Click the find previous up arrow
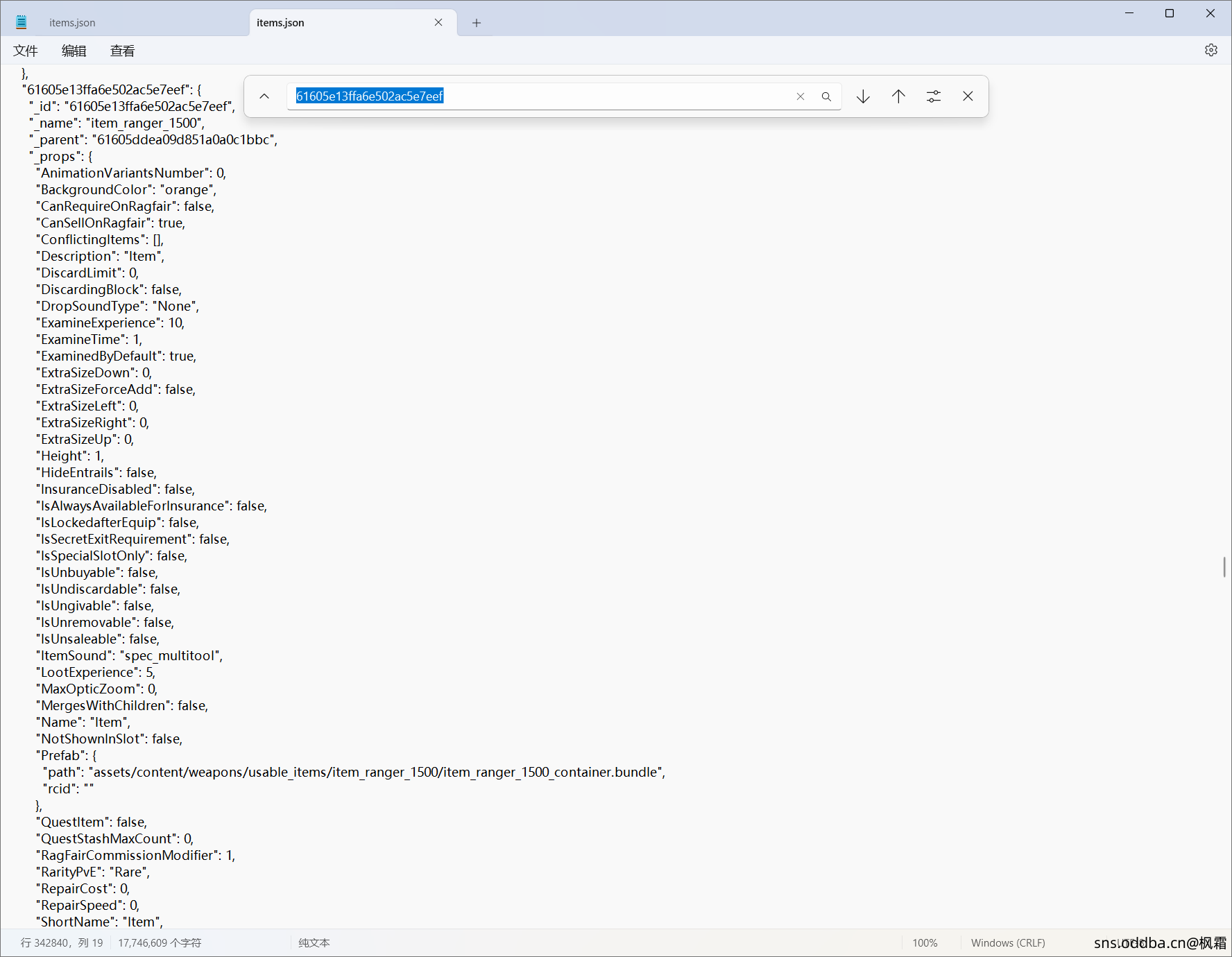This screenshot has width=1232, height=957. pyautogui.click(x=898, y=96)
